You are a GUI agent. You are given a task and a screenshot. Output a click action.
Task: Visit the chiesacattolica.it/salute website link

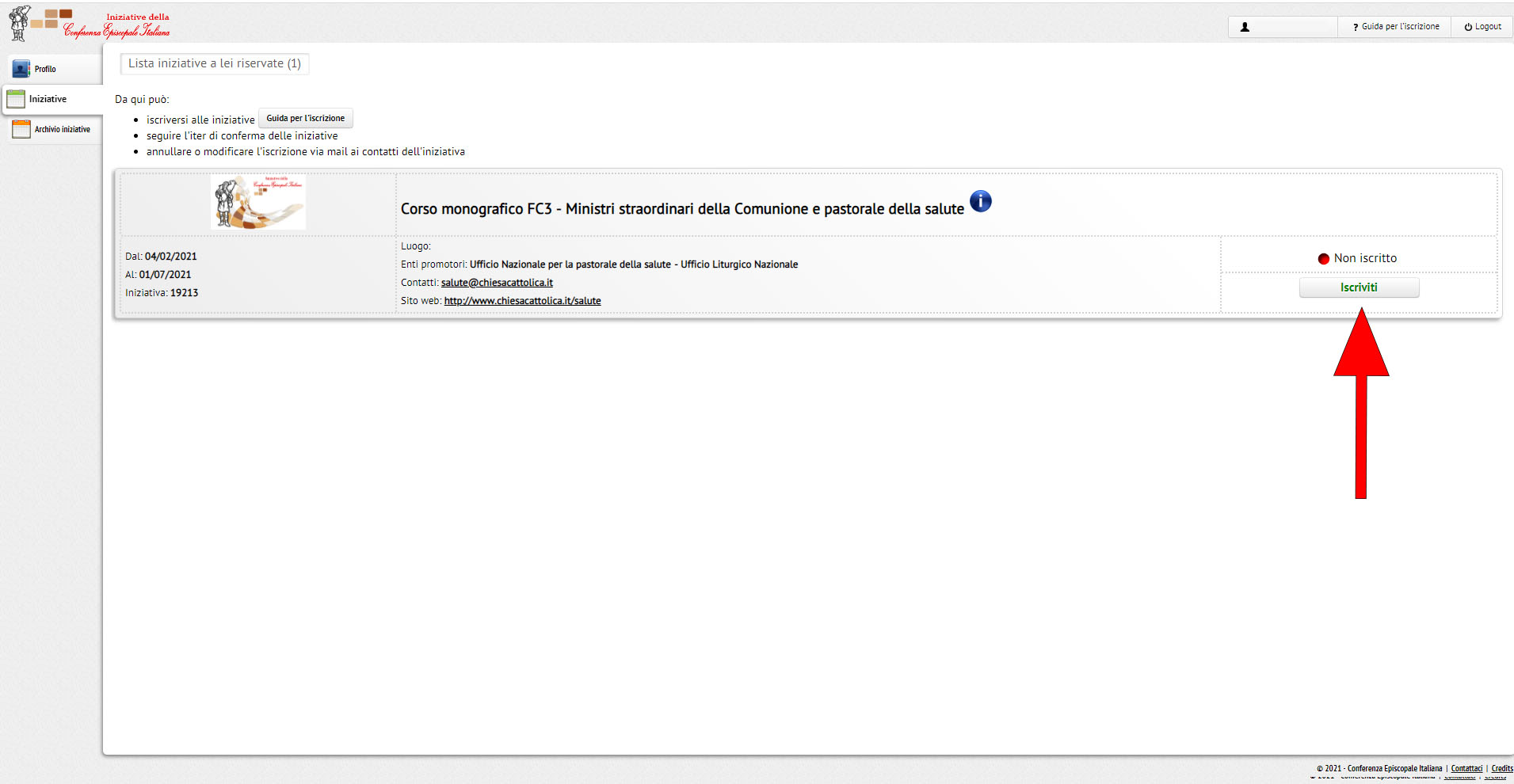[522, 301]
